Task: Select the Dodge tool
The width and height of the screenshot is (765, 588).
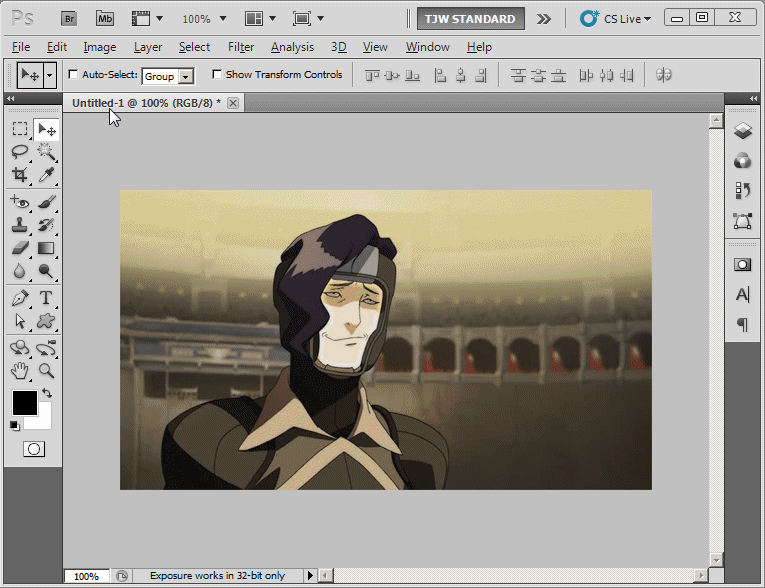Action: pyautogui.click(x=46, y=271)
